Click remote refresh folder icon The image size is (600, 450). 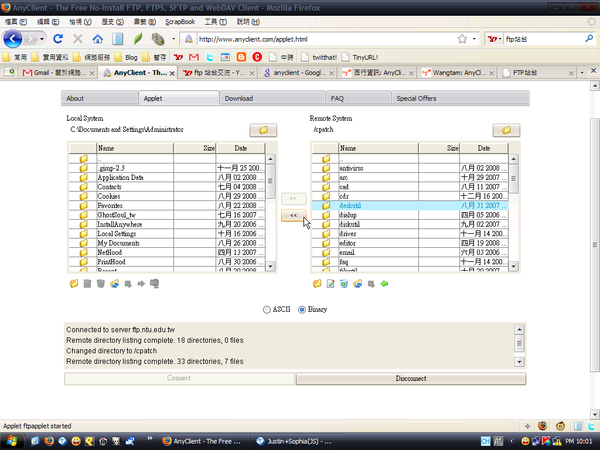click(x=358, y=284)
